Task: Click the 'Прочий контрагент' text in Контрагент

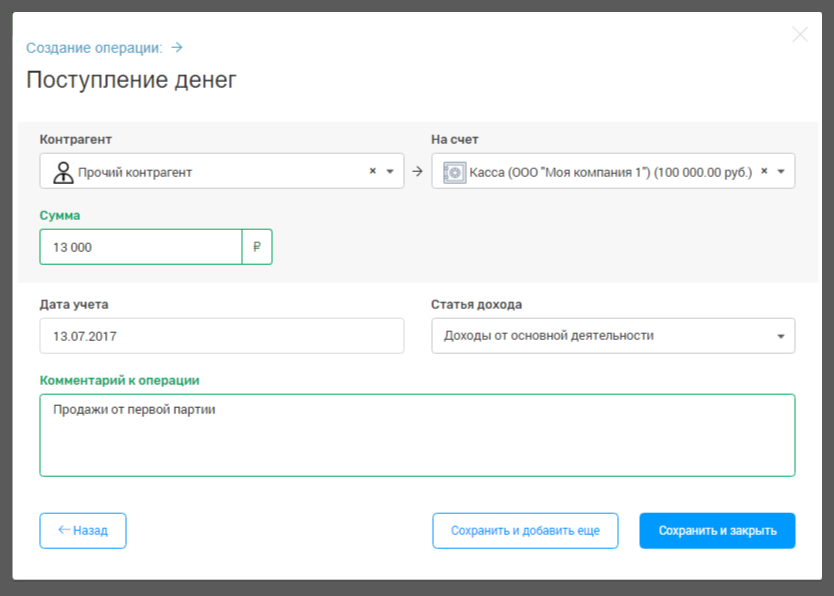Action: (x=135, y=172)
